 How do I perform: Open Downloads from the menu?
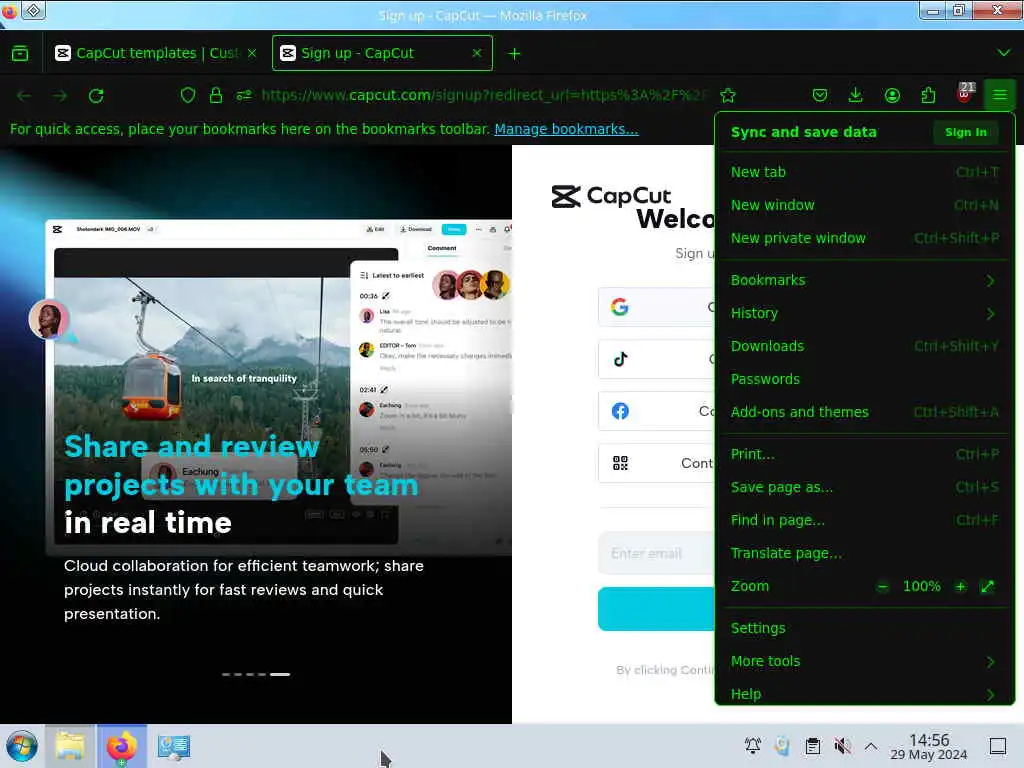tap(865, 346)
